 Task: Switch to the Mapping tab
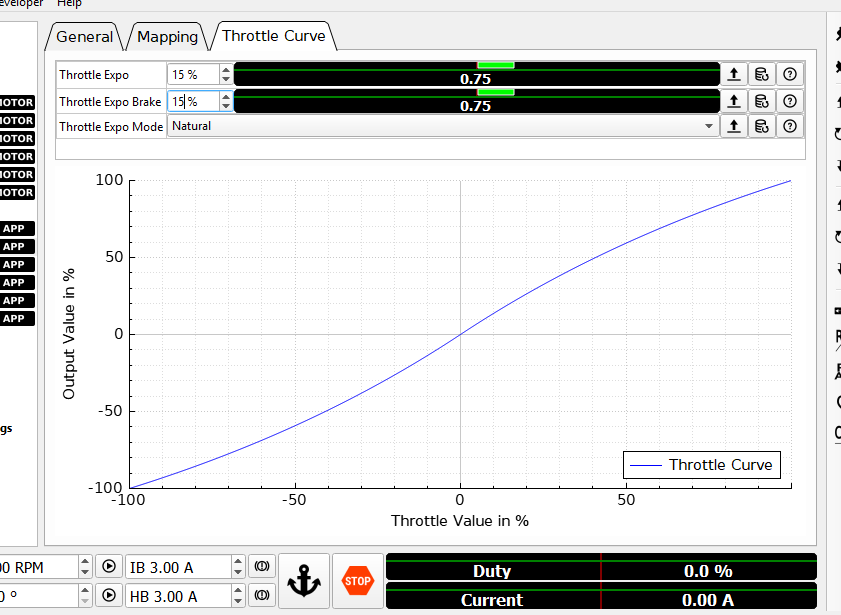click(x=167, y=37)
